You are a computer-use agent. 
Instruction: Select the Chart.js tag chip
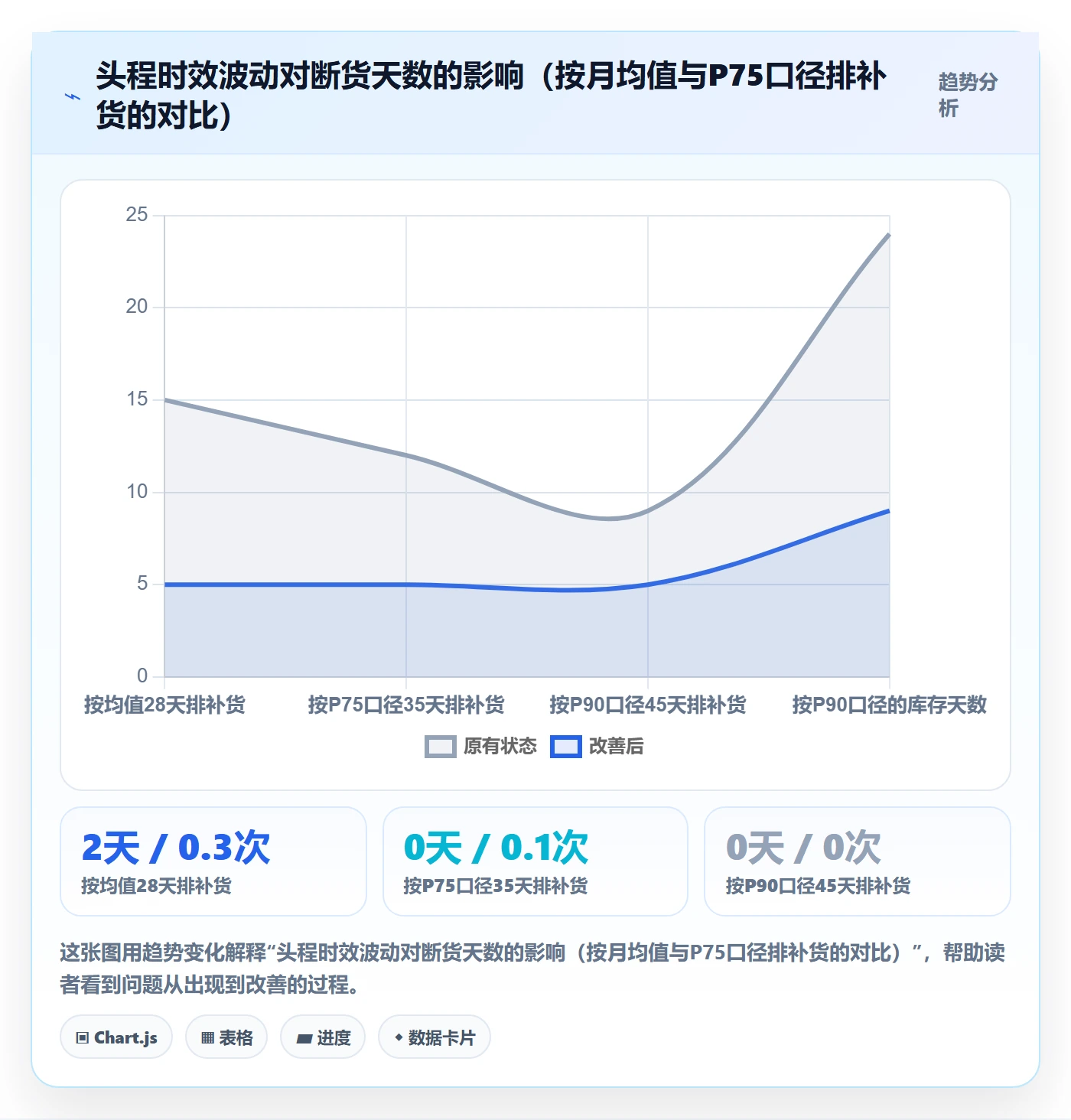coord(116,1037)
